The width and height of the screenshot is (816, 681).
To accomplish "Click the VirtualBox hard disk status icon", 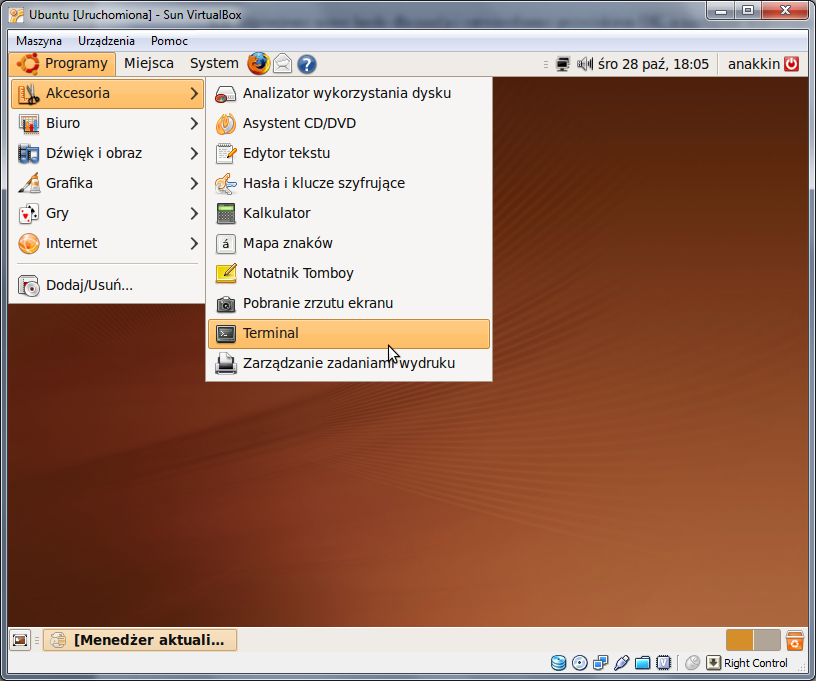I will (x=558, y=663).
